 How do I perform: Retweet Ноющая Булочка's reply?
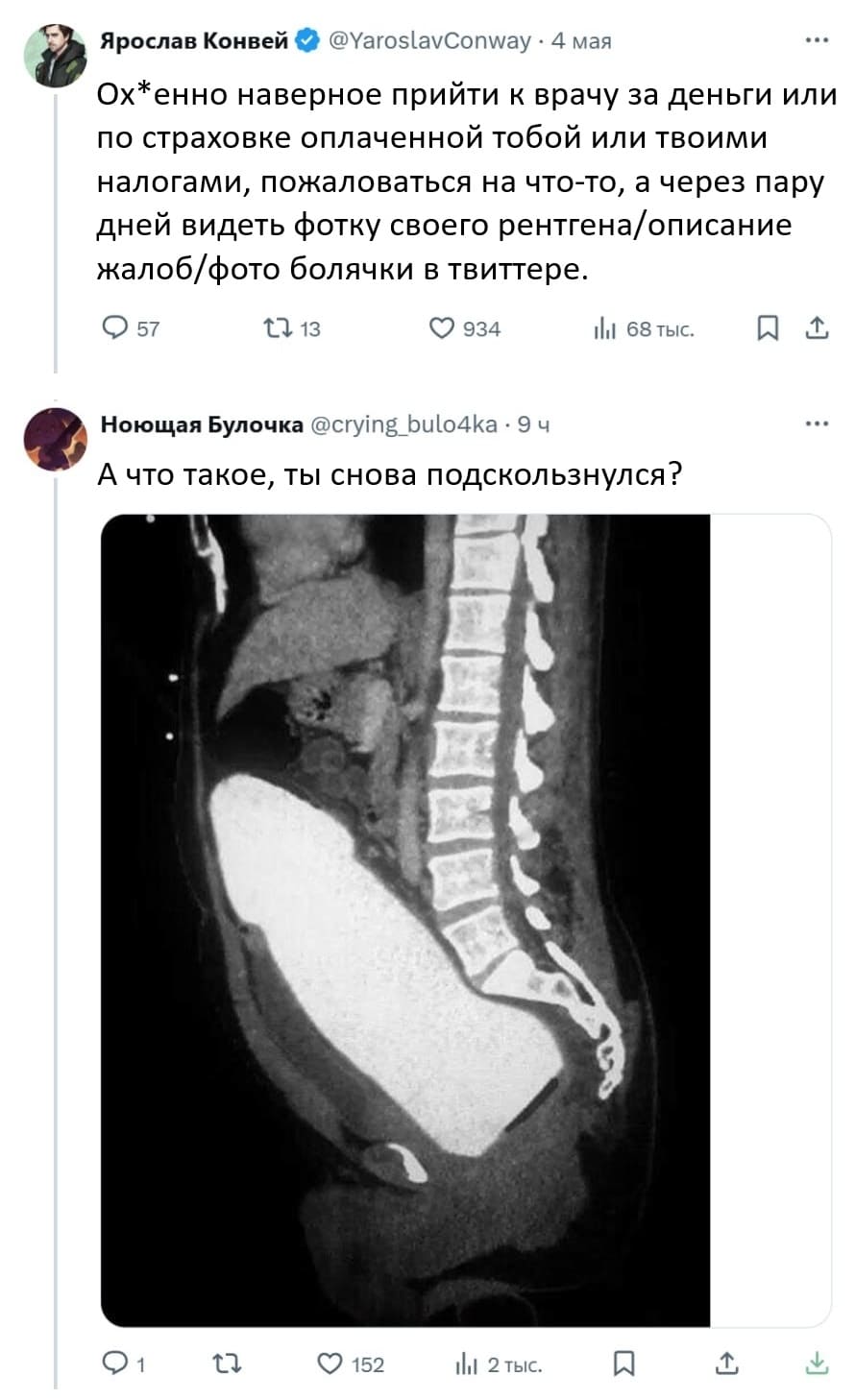pos(226,1364)
